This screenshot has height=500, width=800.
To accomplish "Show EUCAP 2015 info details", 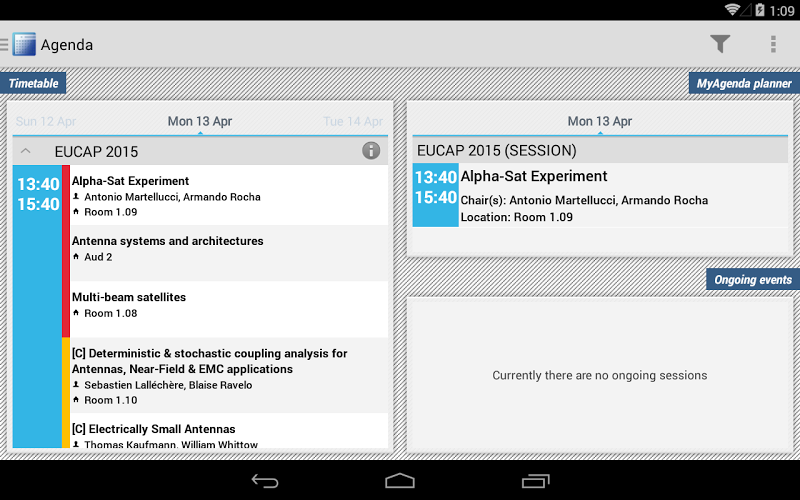I will pyautogui.click(x=371, y=151).
